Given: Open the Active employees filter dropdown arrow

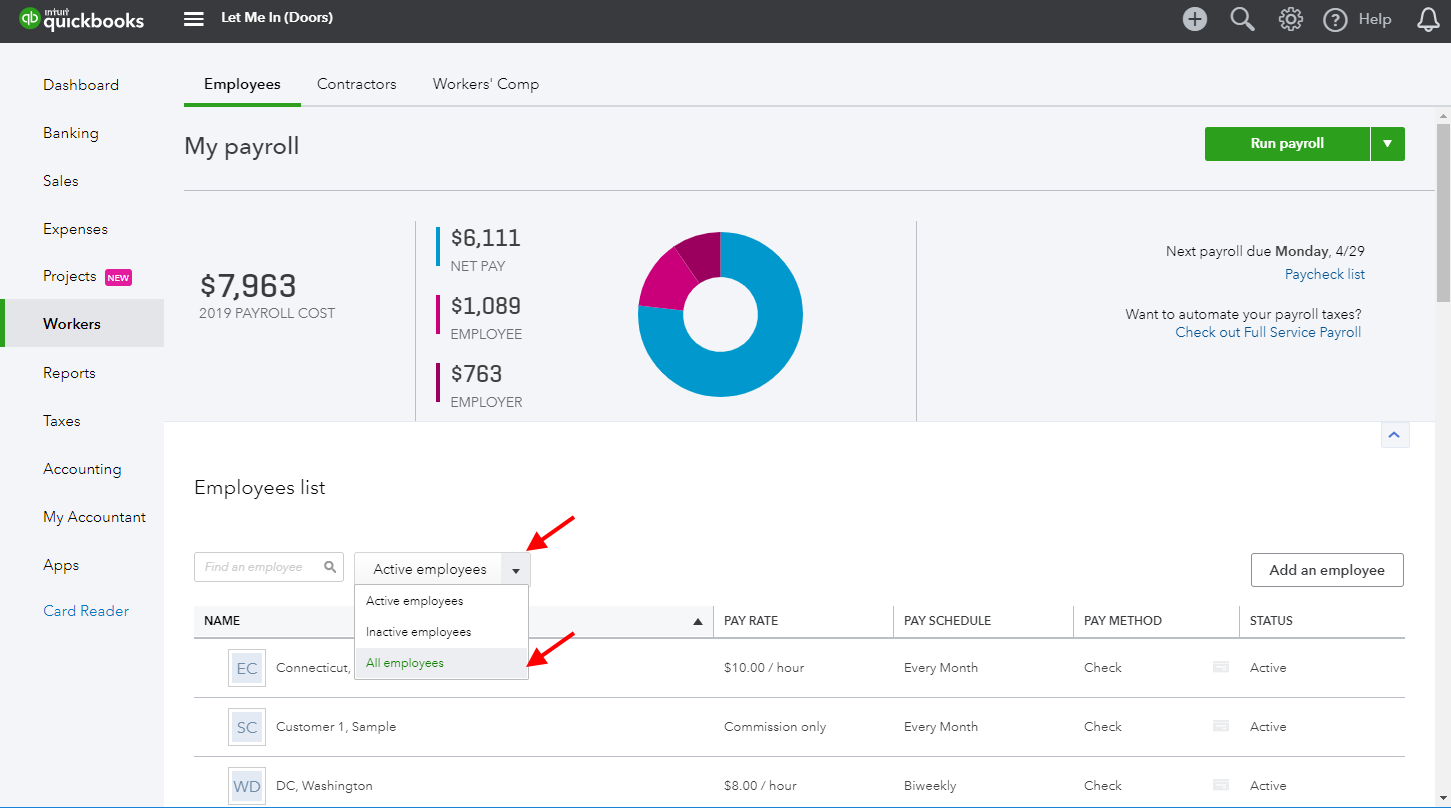Looking at the screenshot, I should 516,569.
